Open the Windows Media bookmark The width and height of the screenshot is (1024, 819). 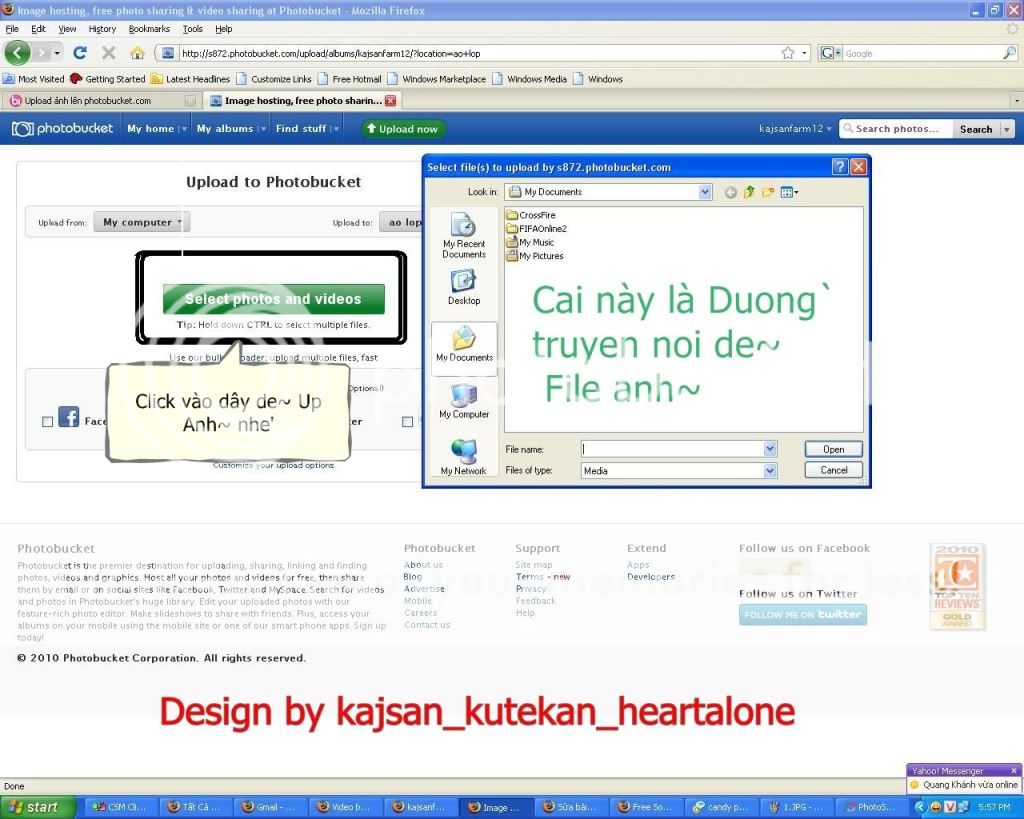(530, 79)
